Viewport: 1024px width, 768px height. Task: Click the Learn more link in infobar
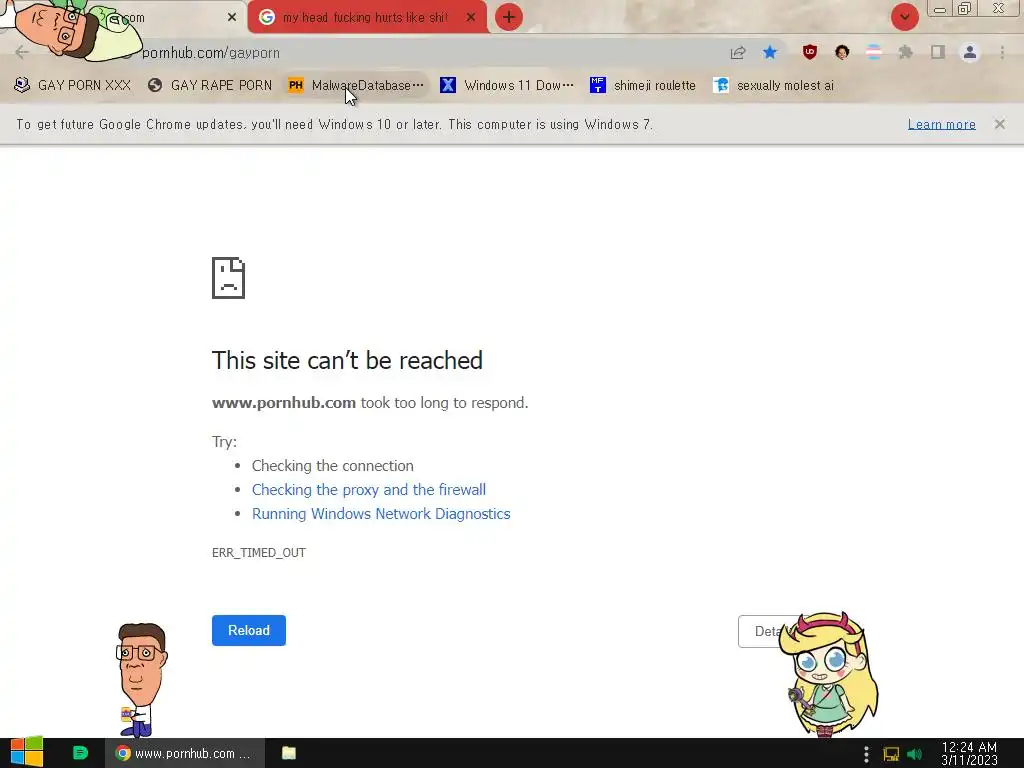pos(942,124)
